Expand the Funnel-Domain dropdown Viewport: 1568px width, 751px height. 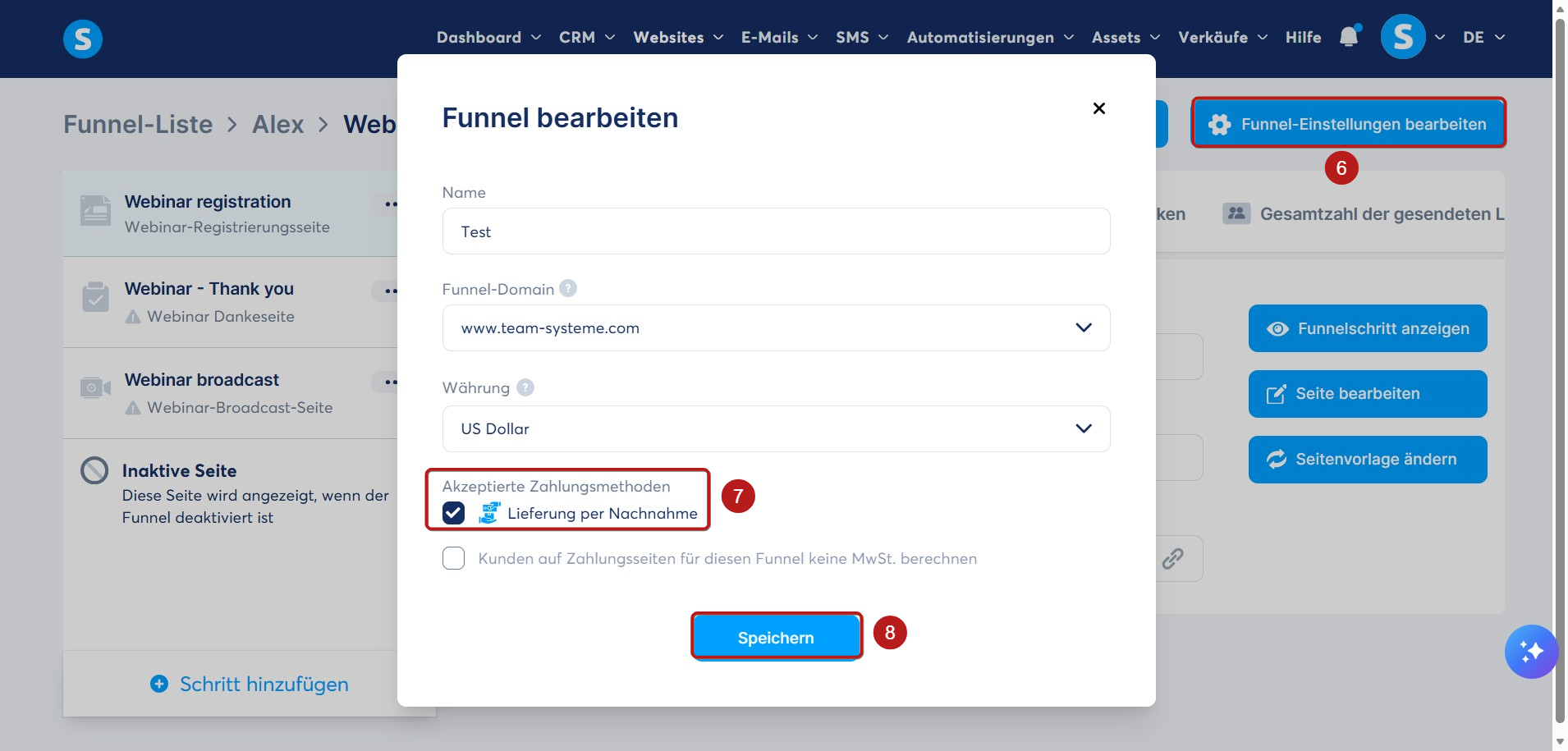point(776,327)
